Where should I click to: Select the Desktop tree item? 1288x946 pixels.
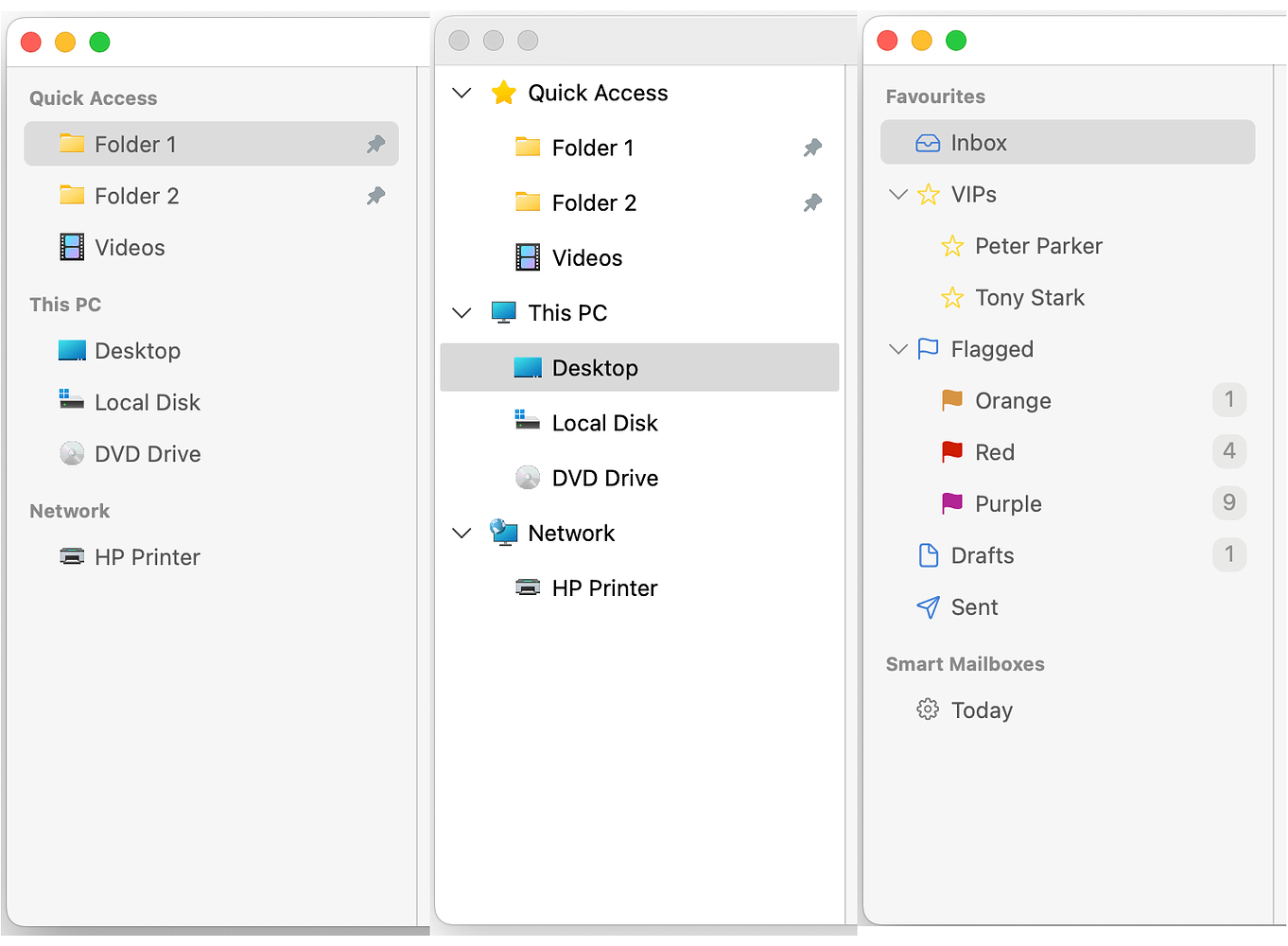594,367
